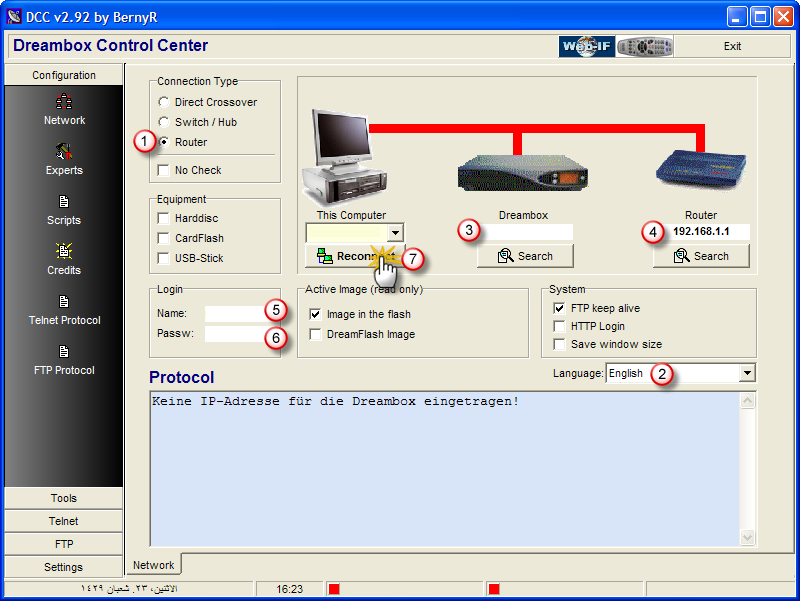Select Router connection type
Viewport: 800px width, 601px height.
(164, 142)
